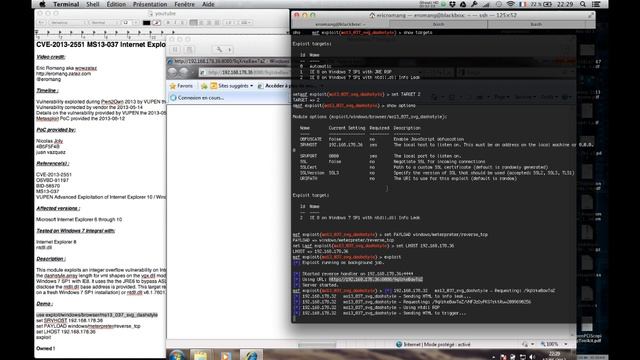Screen dimensions: 640x360
Task: Open the Favoris favorites button
Action: point(181,86)
